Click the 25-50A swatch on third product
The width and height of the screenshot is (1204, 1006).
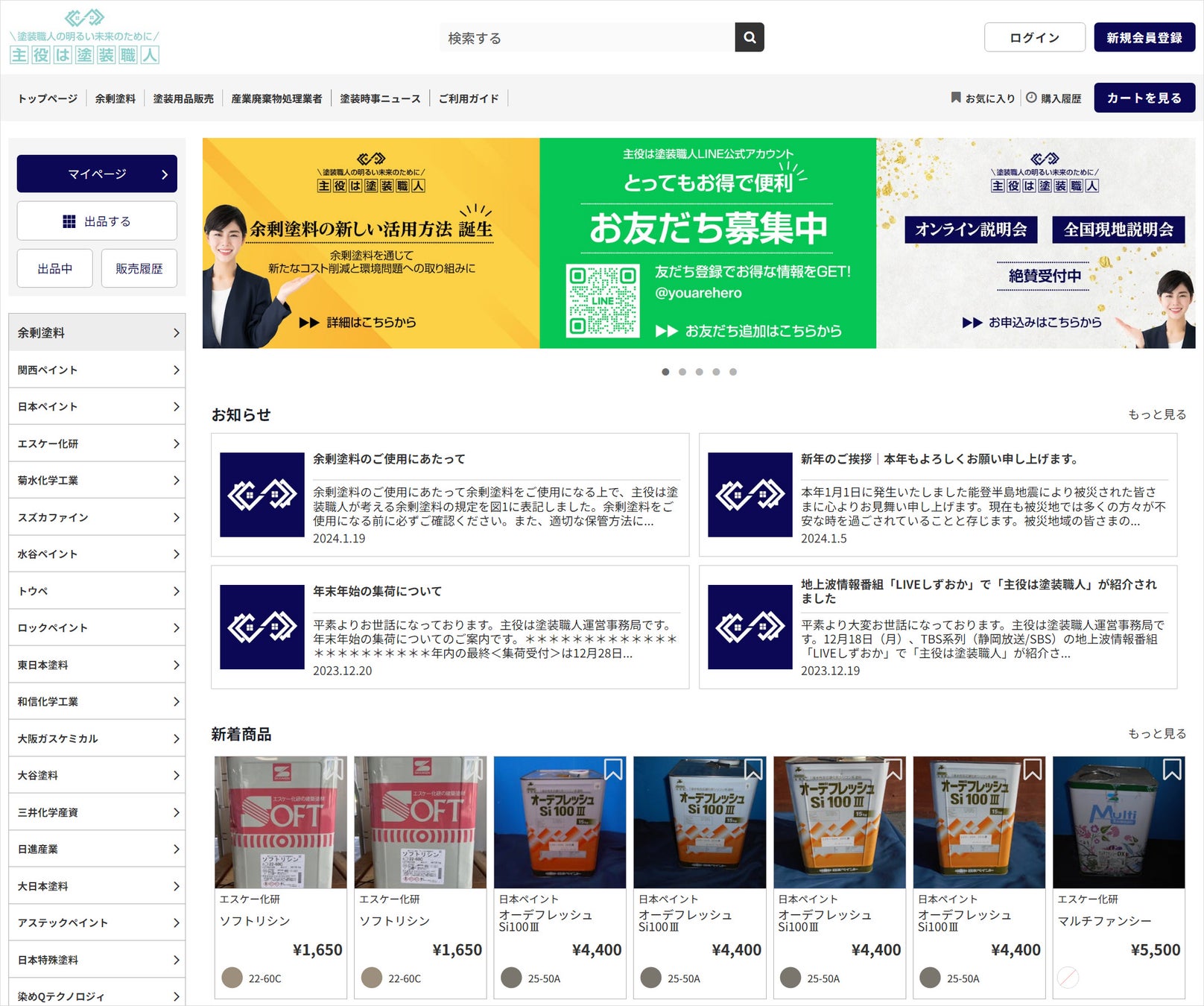pyautogui.click(x=511, y=978)
